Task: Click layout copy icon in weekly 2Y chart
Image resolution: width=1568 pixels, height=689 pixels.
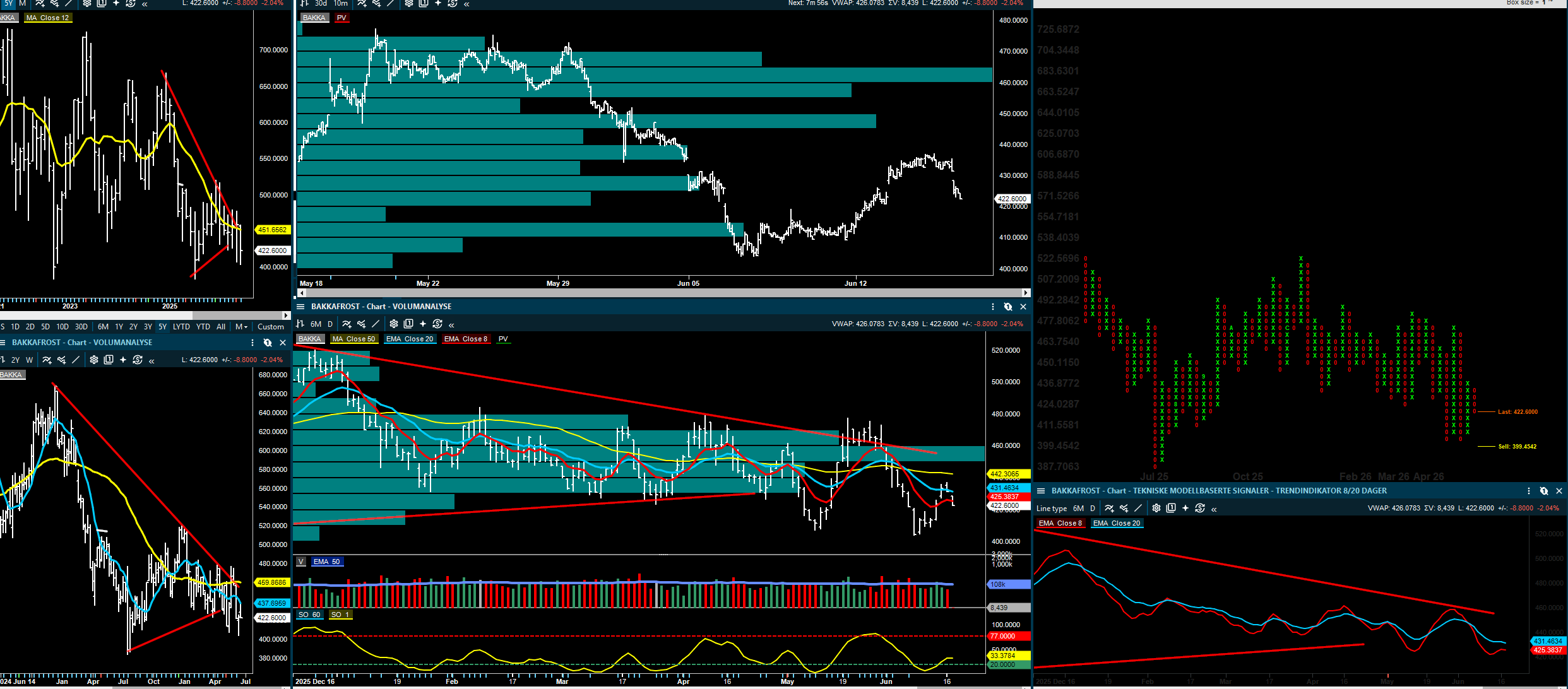Action: (109, 360)
